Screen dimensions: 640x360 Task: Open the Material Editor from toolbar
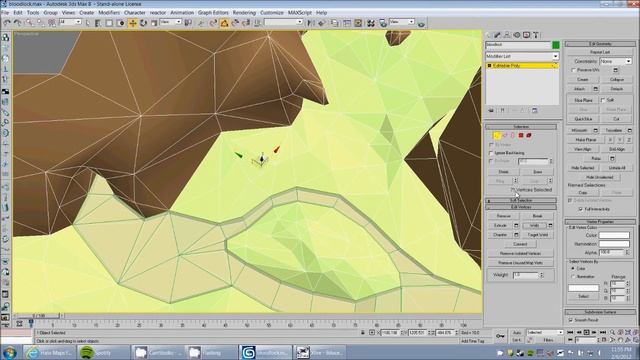pos(371,23)
